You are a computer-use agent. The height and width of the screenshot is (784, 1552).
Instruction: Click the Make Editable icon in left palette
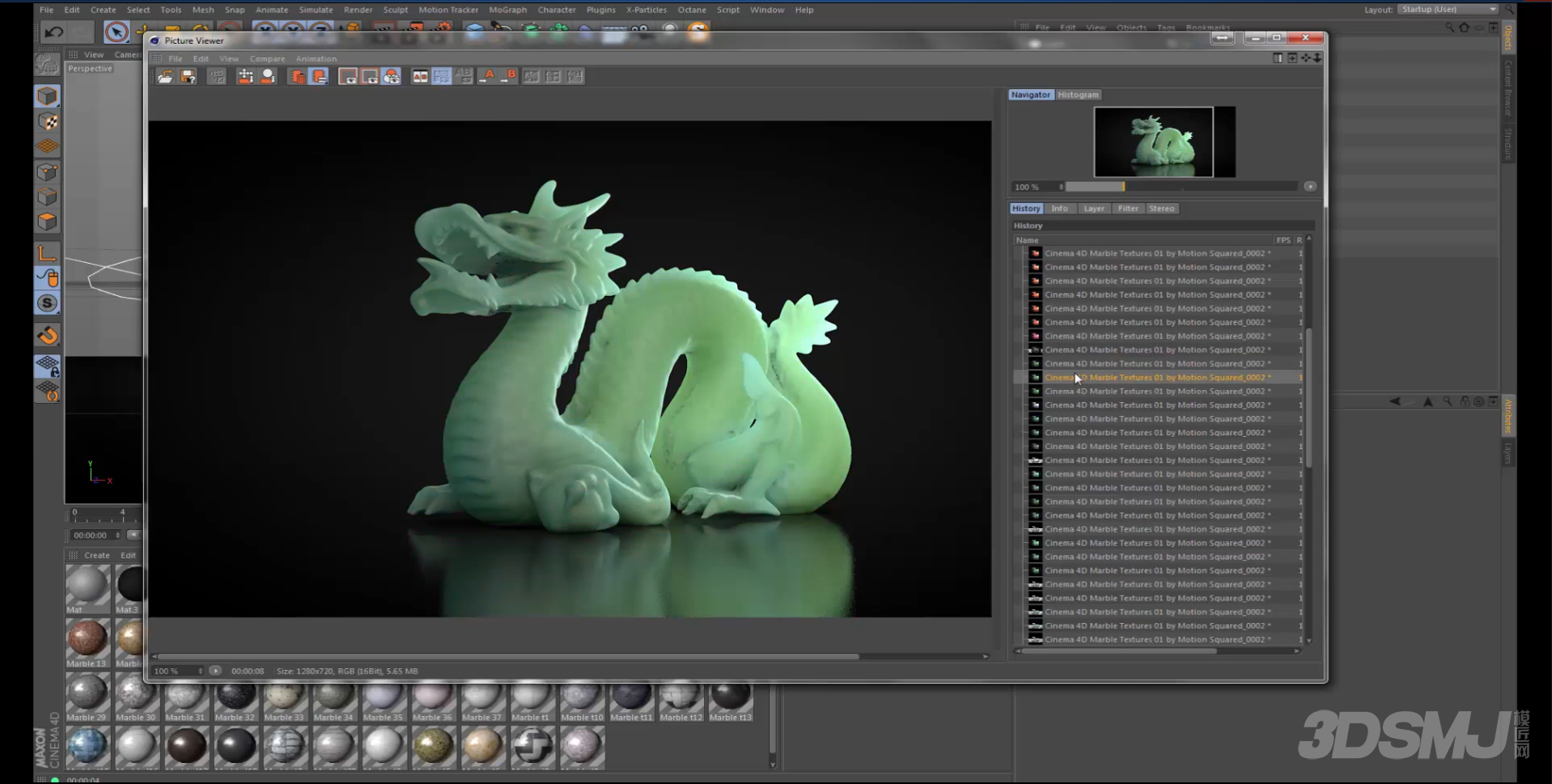(x=47, y=65)
